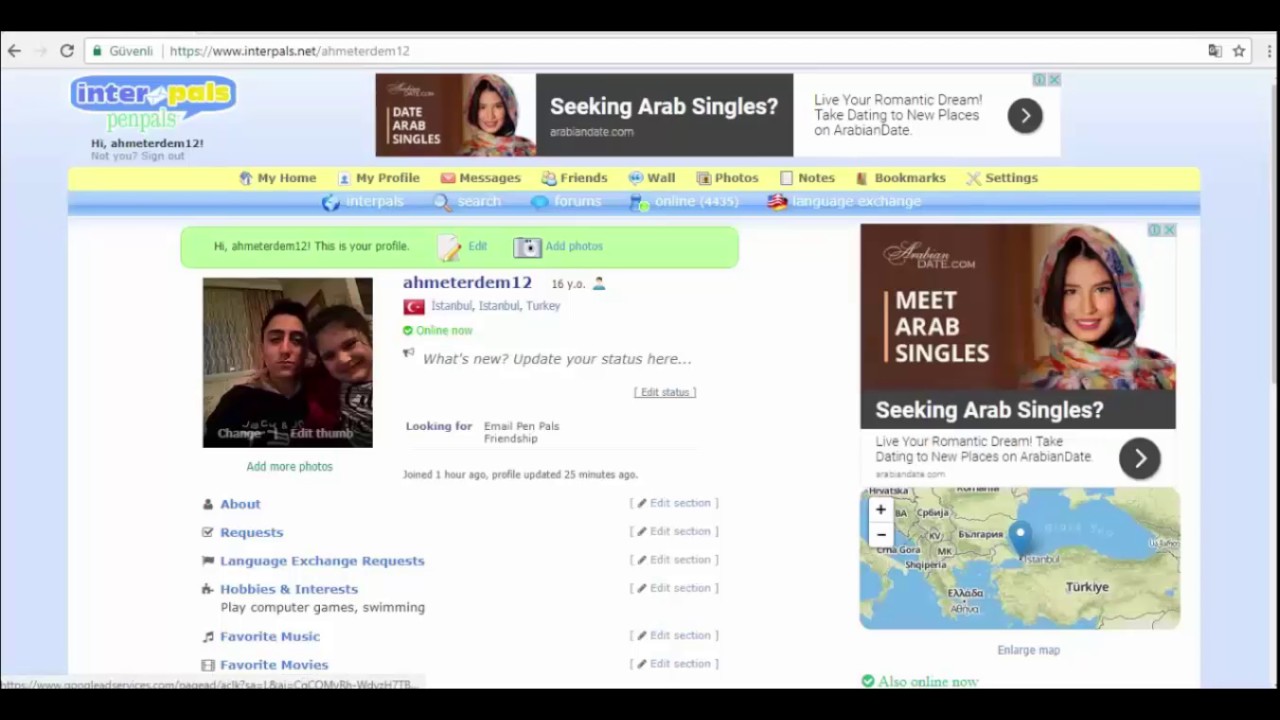The height and width of the screenshot is (720, 1280).
Task: Click the ahmeterdem12 username heading
Action: click(x=467, y=283)
